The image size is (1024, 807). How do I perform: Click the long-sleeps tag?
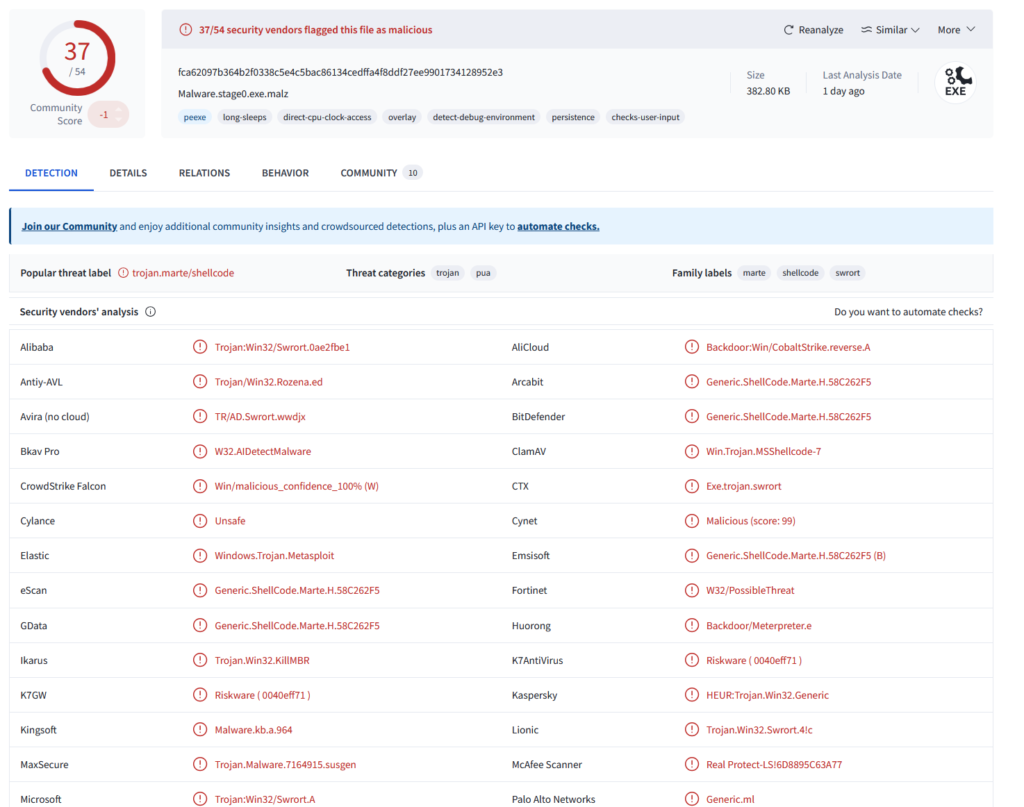click(x=244, y=118)
